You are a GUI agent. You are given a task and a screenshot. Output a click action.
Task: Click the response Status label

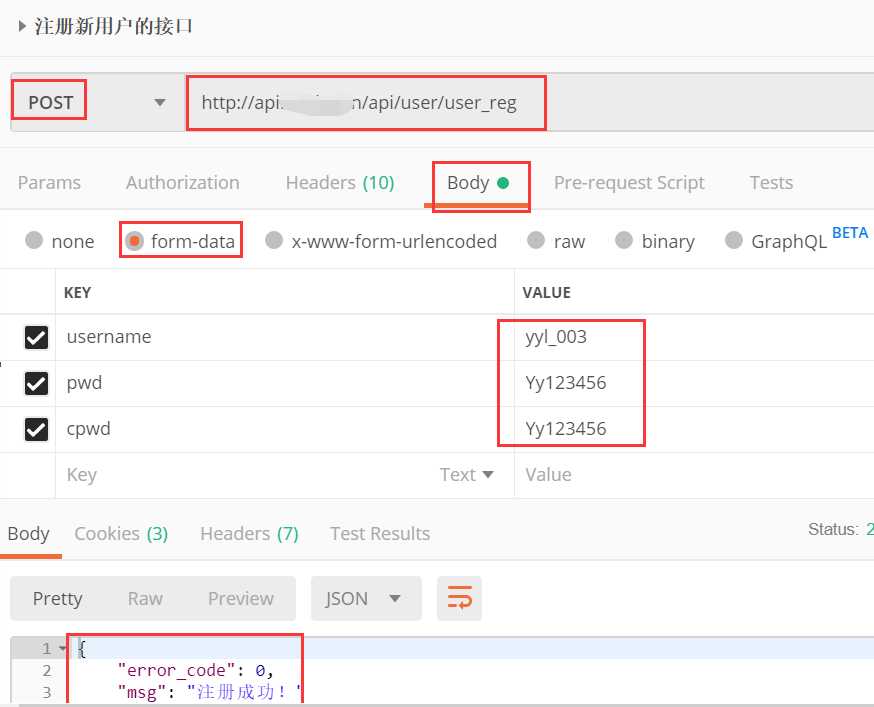[x=833, y=530]
